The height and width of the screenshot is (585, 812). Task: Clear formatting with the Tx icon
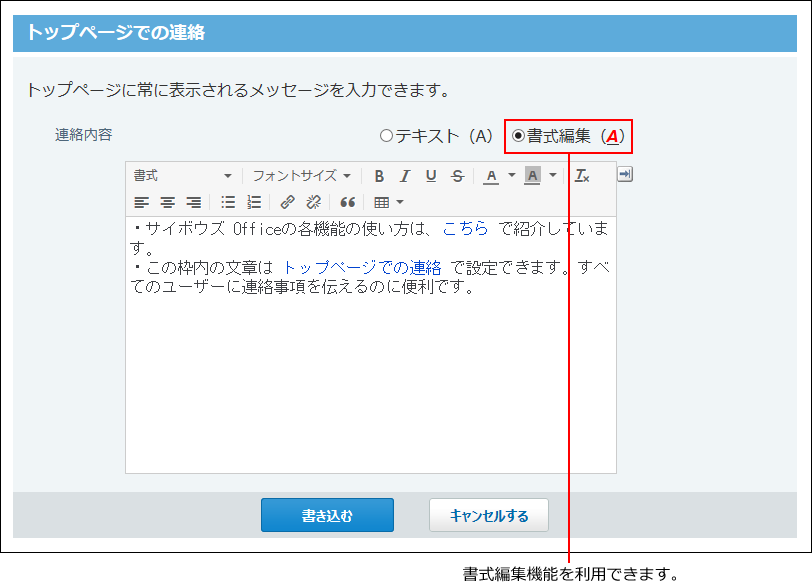click(582, 176)
